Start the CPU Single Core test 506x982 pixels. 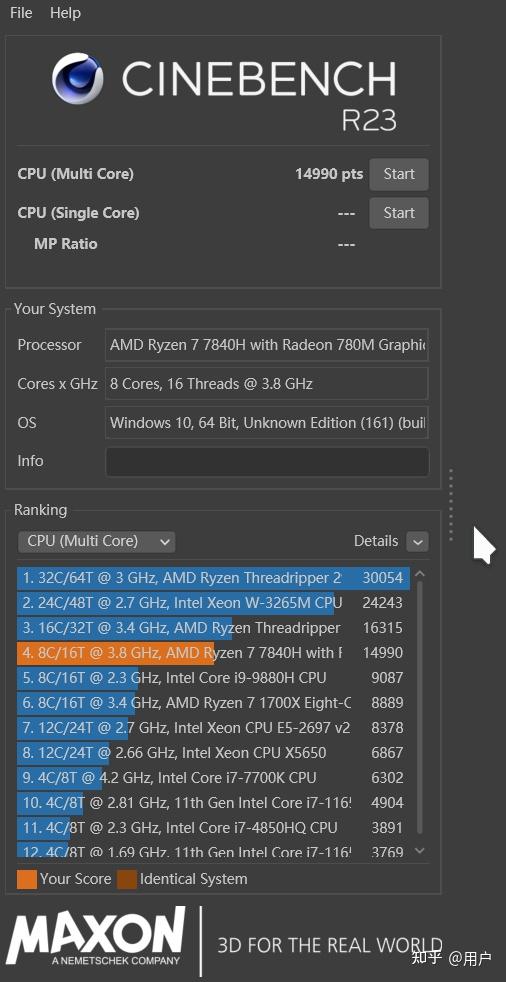click(x=399, y=213)
